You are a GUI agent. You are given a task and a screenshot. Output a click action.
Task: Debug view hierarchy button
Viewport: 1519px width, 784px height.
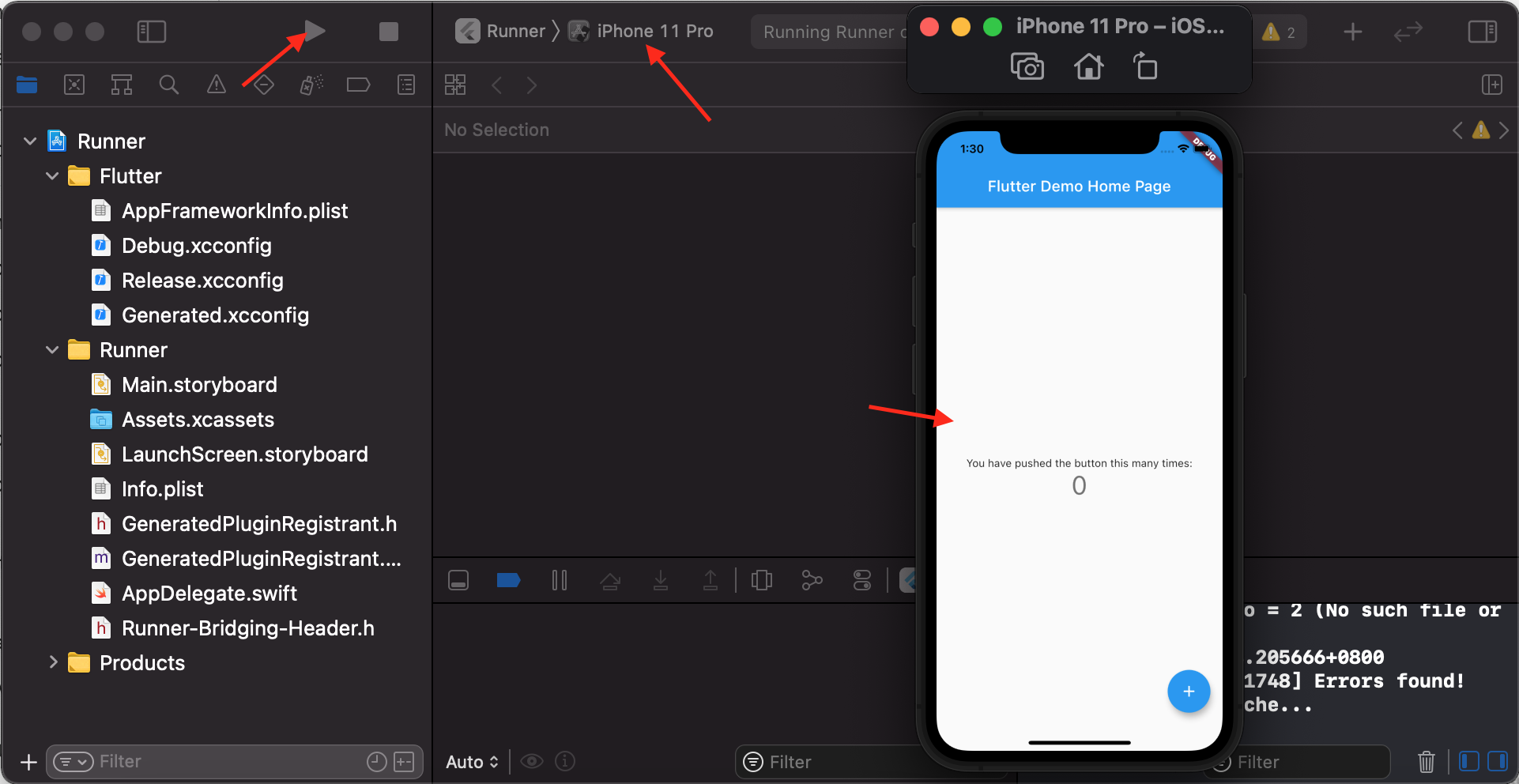point(762,581)
